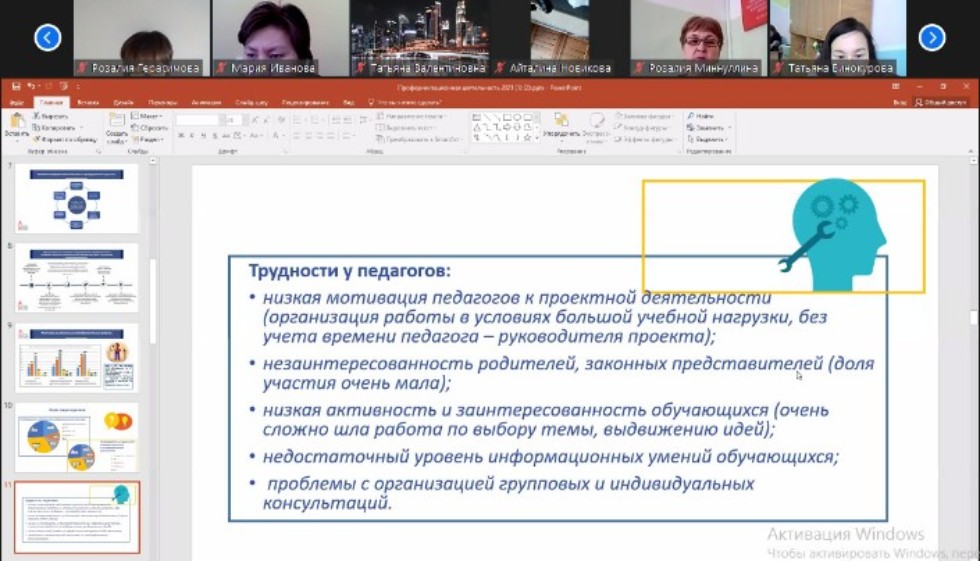
Task: Open Shape Effects (Эффекты фигуры) dropdown
Action: tap(644, 139)
